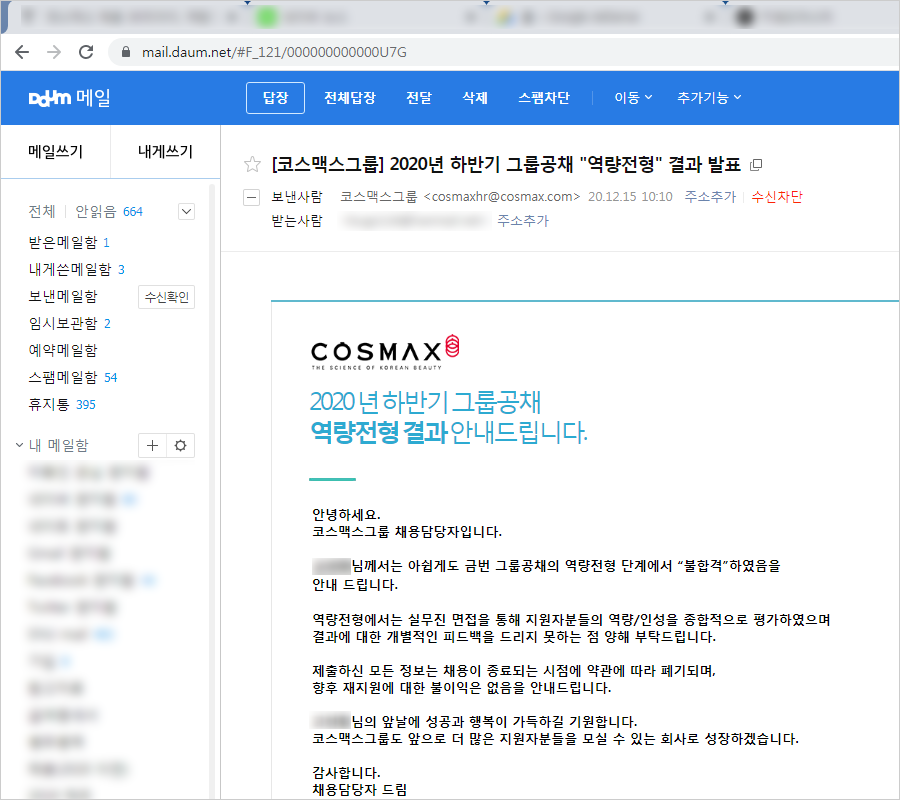Screen dimensions: 900x800
Task: Collapse sender details with minus box
Action: pos(251,197)
